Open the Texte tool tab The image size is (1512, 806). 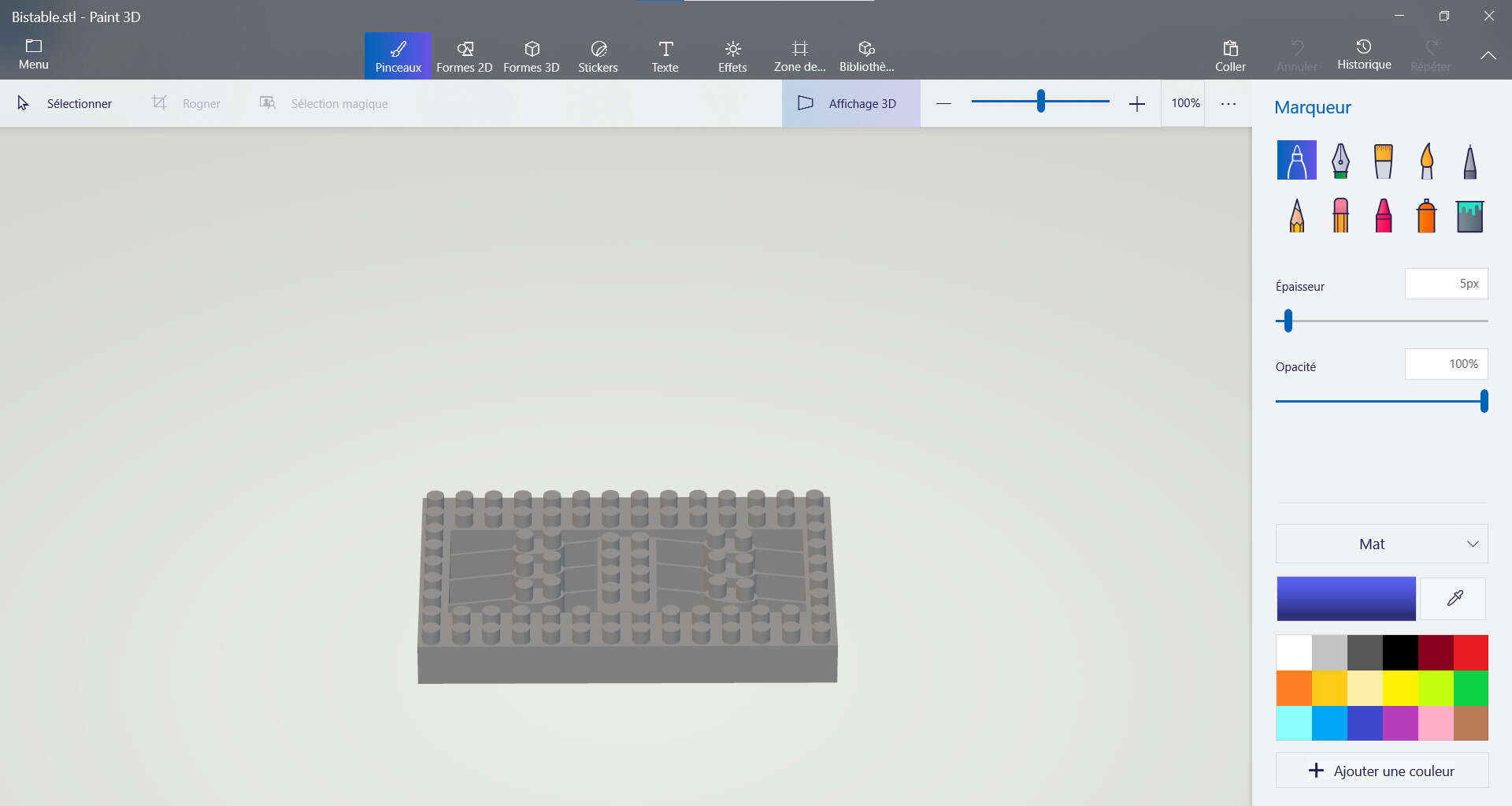tap(665, 56)
